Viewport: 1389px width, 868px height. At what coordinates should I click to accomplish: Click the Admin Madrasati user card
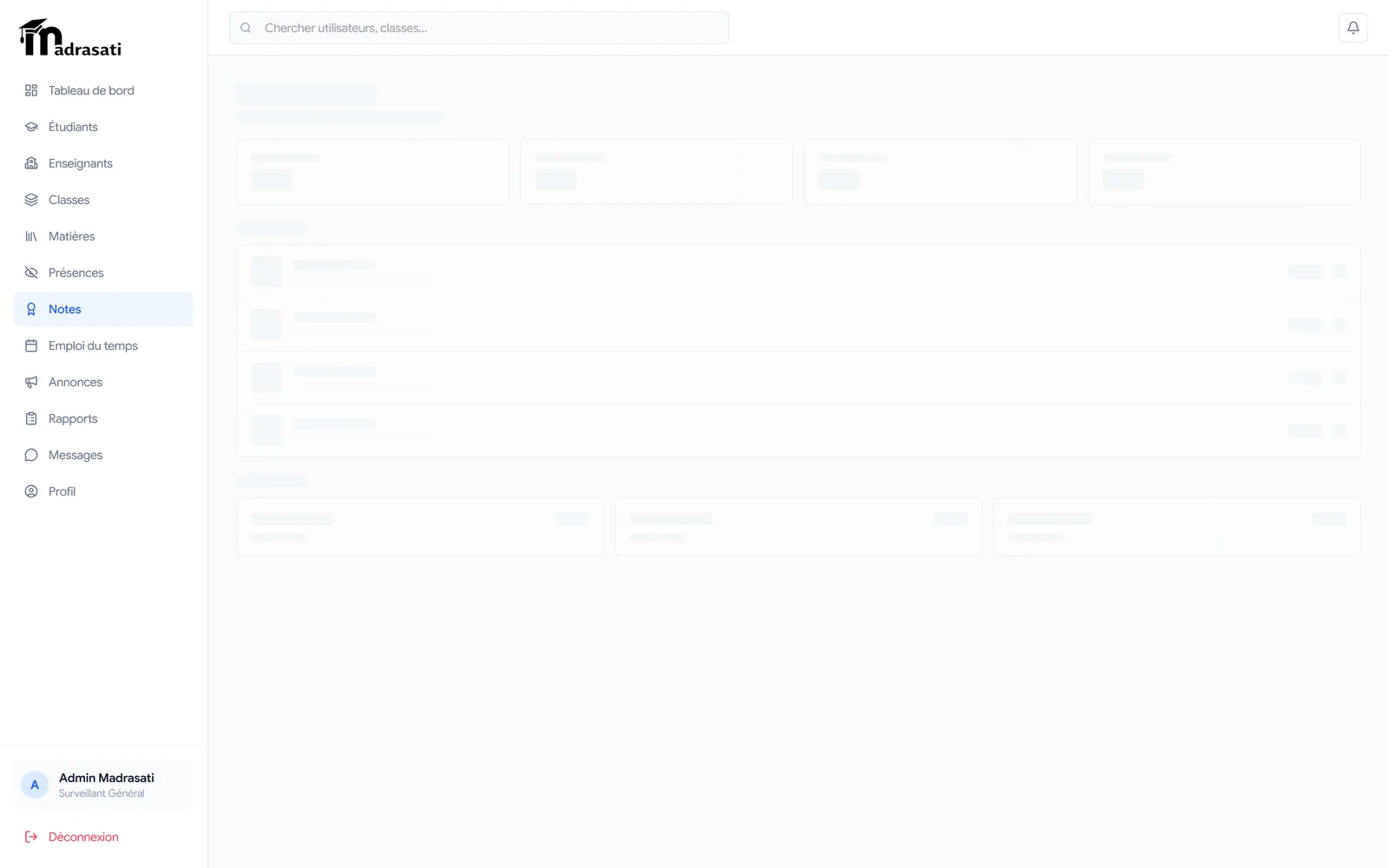[103, 785]
